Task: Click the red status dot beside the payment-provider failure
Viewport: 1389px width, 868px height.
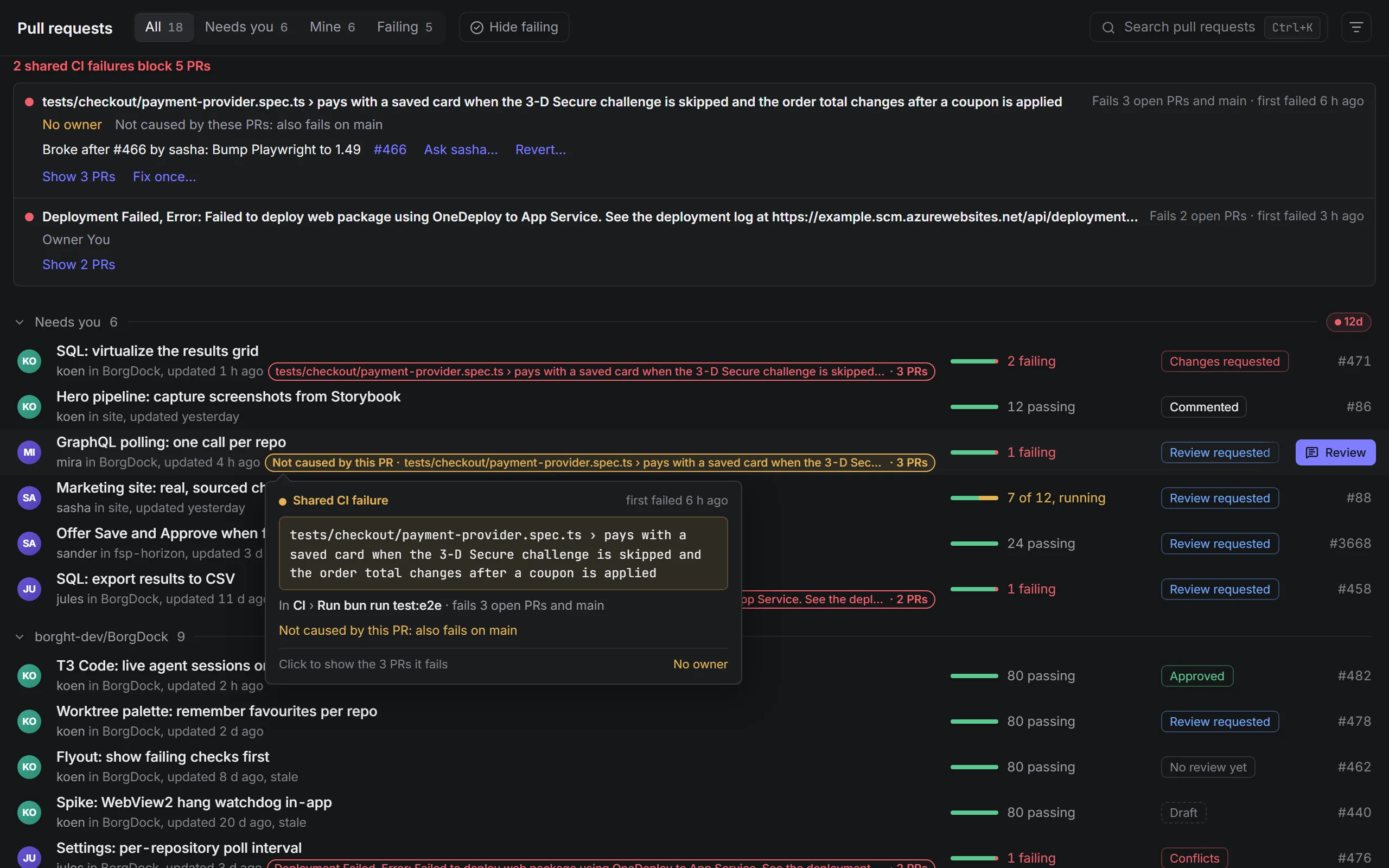Action: click(29, 102)
